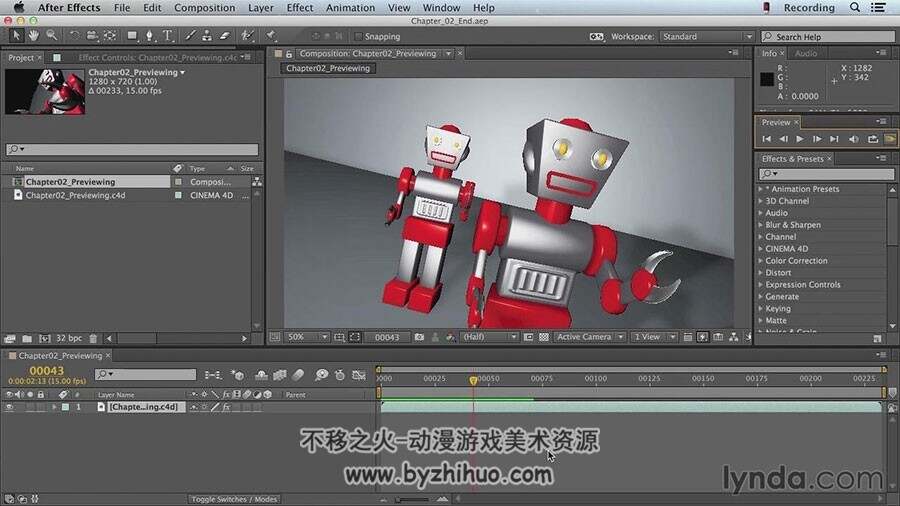Select the Eraser tool
Viewport: 900px width, 506px height.
click(224, 36)
